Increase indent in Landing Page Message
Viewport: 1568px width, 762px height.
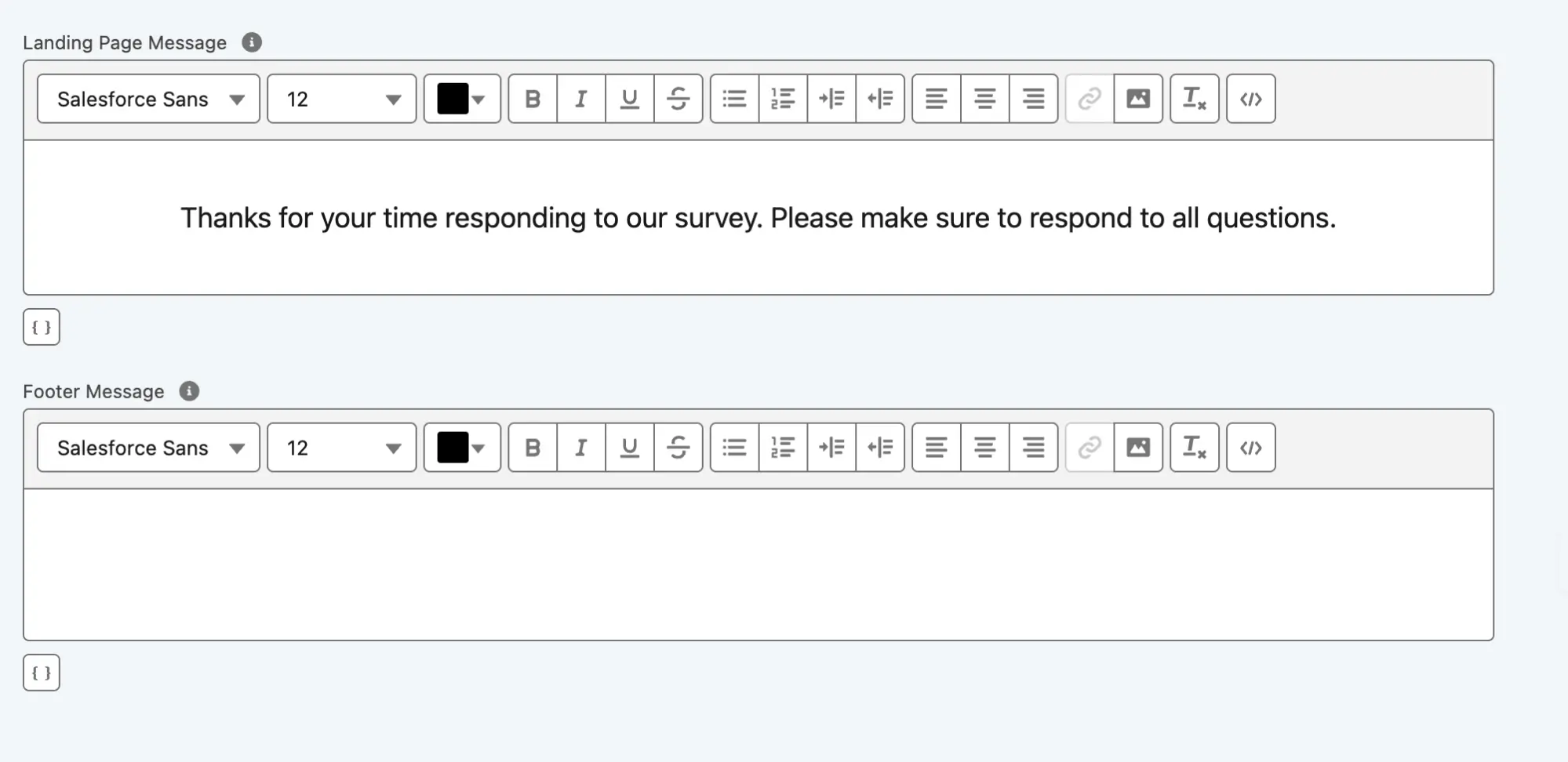pyautogui.click(x=831, y=99)
